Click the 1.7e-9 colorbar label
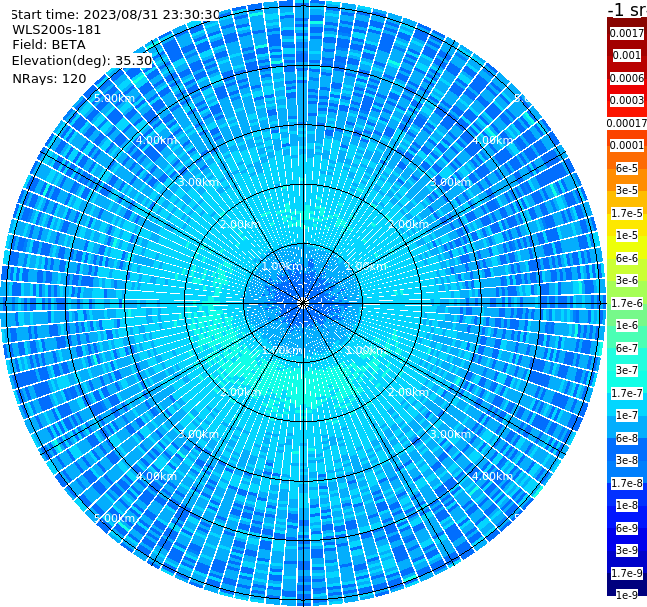 click(x=627, y=573)
